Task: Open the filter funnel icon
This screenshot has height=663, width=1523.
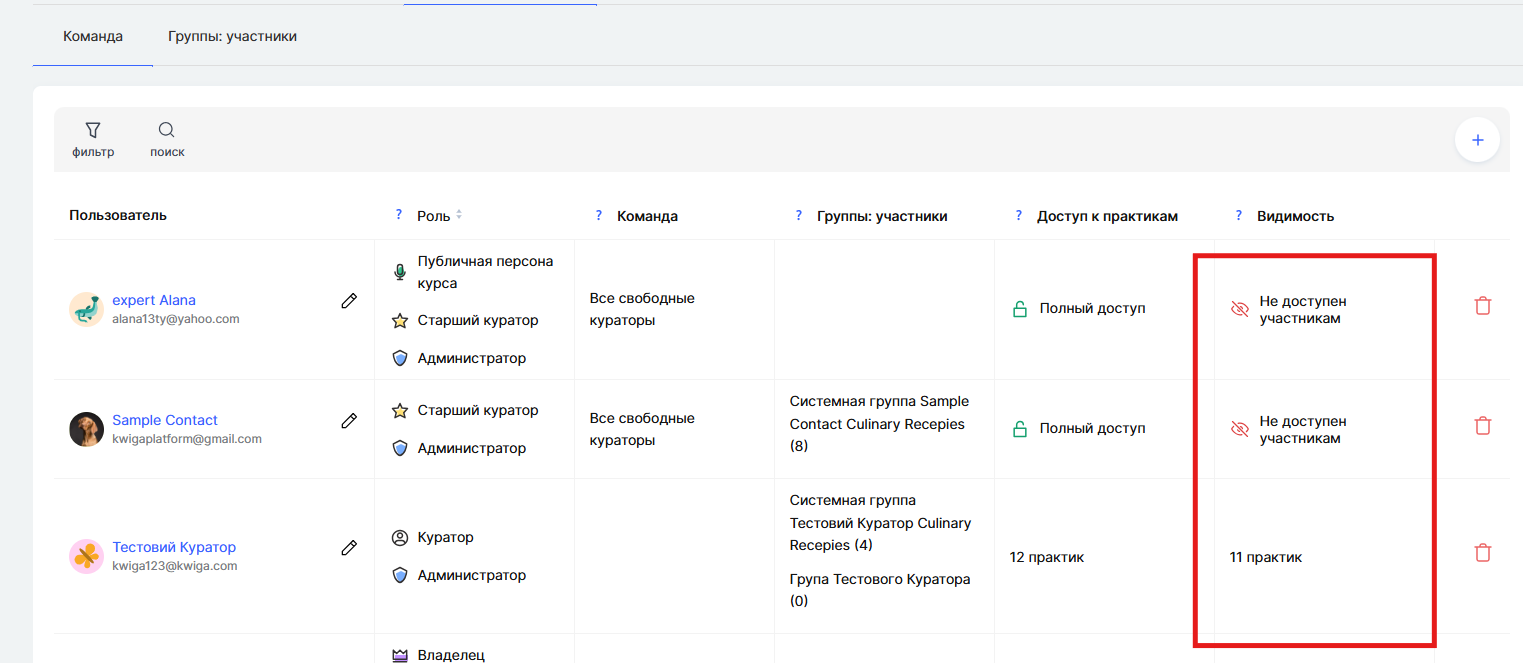Action: pyautogui.click(x=93, y=131)
